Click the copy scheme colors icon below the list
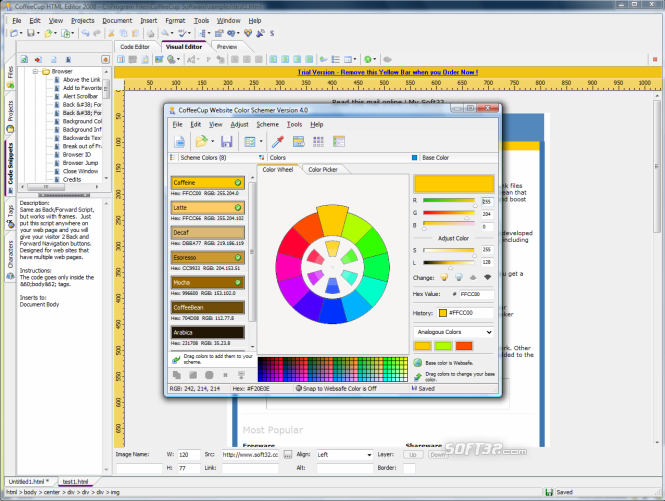The image size is (665, 501). (177, 375)
